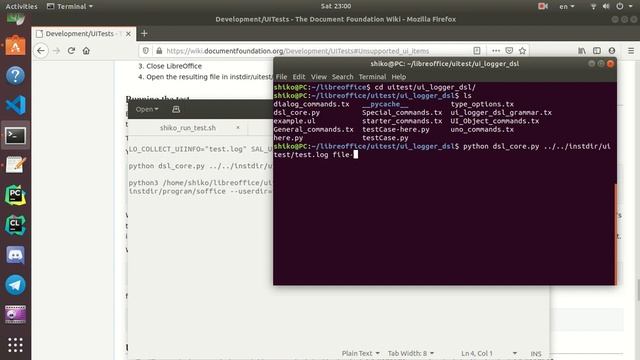
Task: View site security lock icon
Action: (x=159, y=51)
